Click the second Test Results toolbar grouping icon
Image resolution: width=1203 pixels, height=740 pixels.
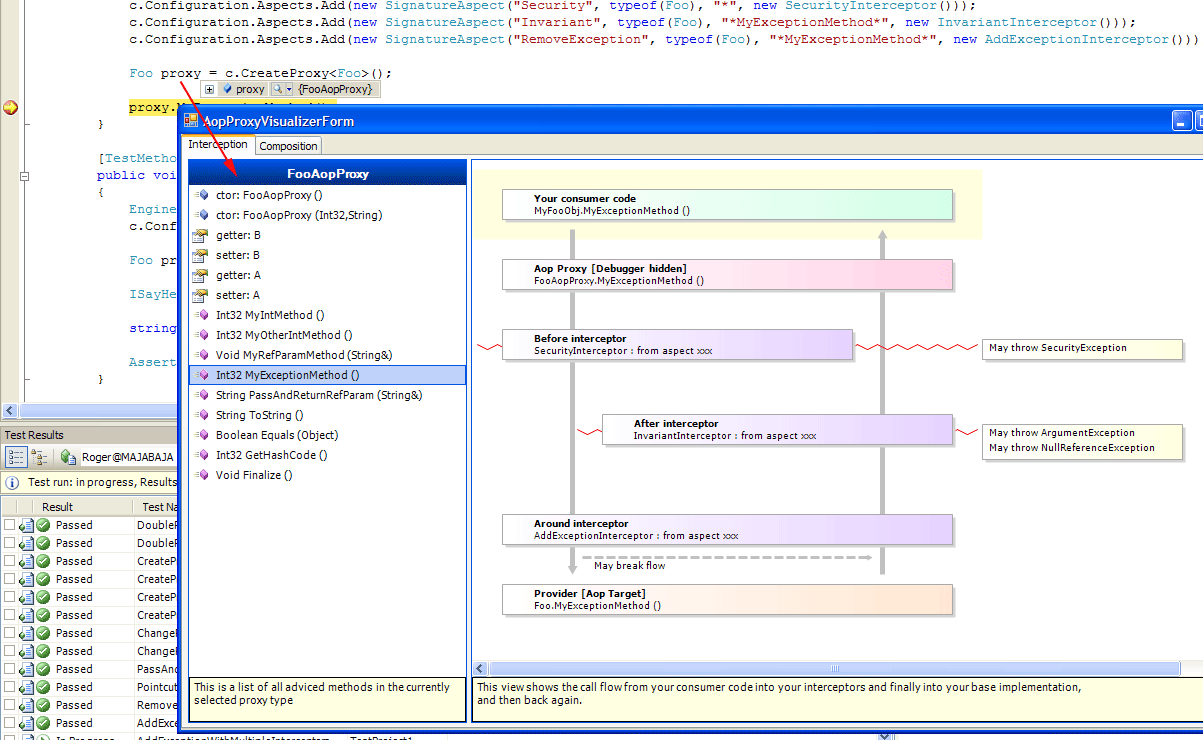[40, 457]
